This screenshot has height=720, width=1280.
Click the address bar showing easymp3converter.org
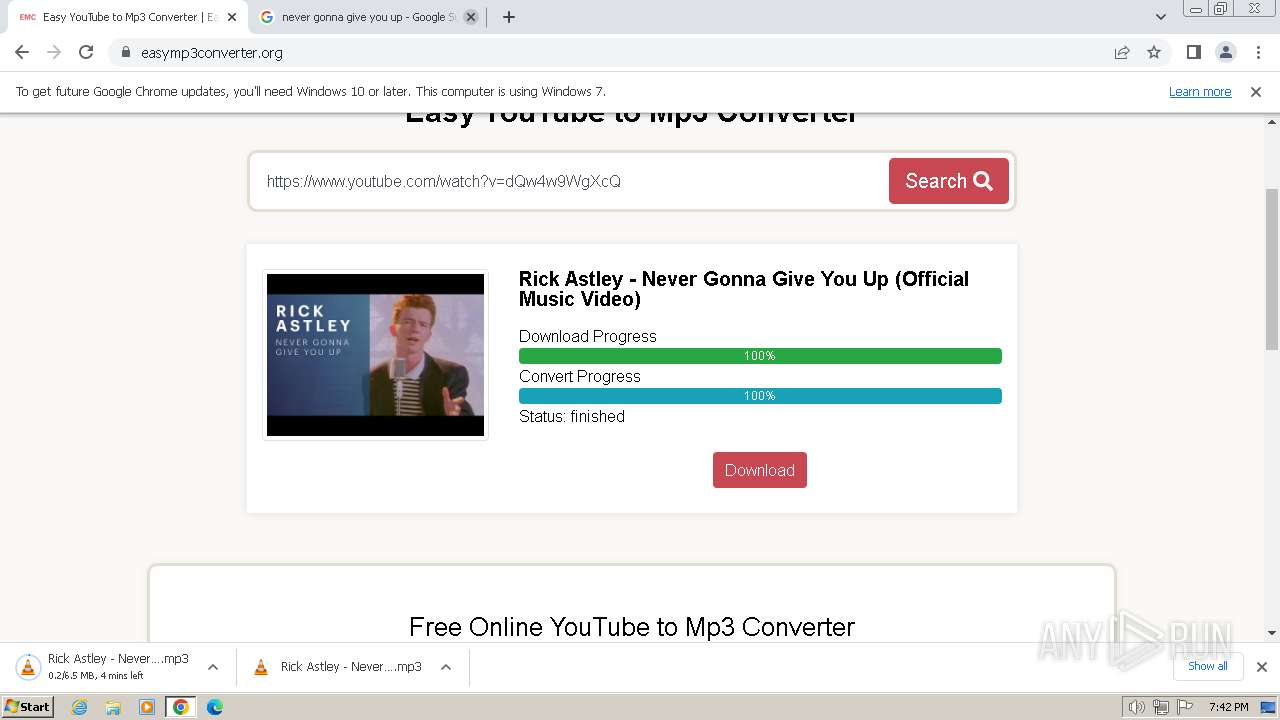[x=610, y=53]
